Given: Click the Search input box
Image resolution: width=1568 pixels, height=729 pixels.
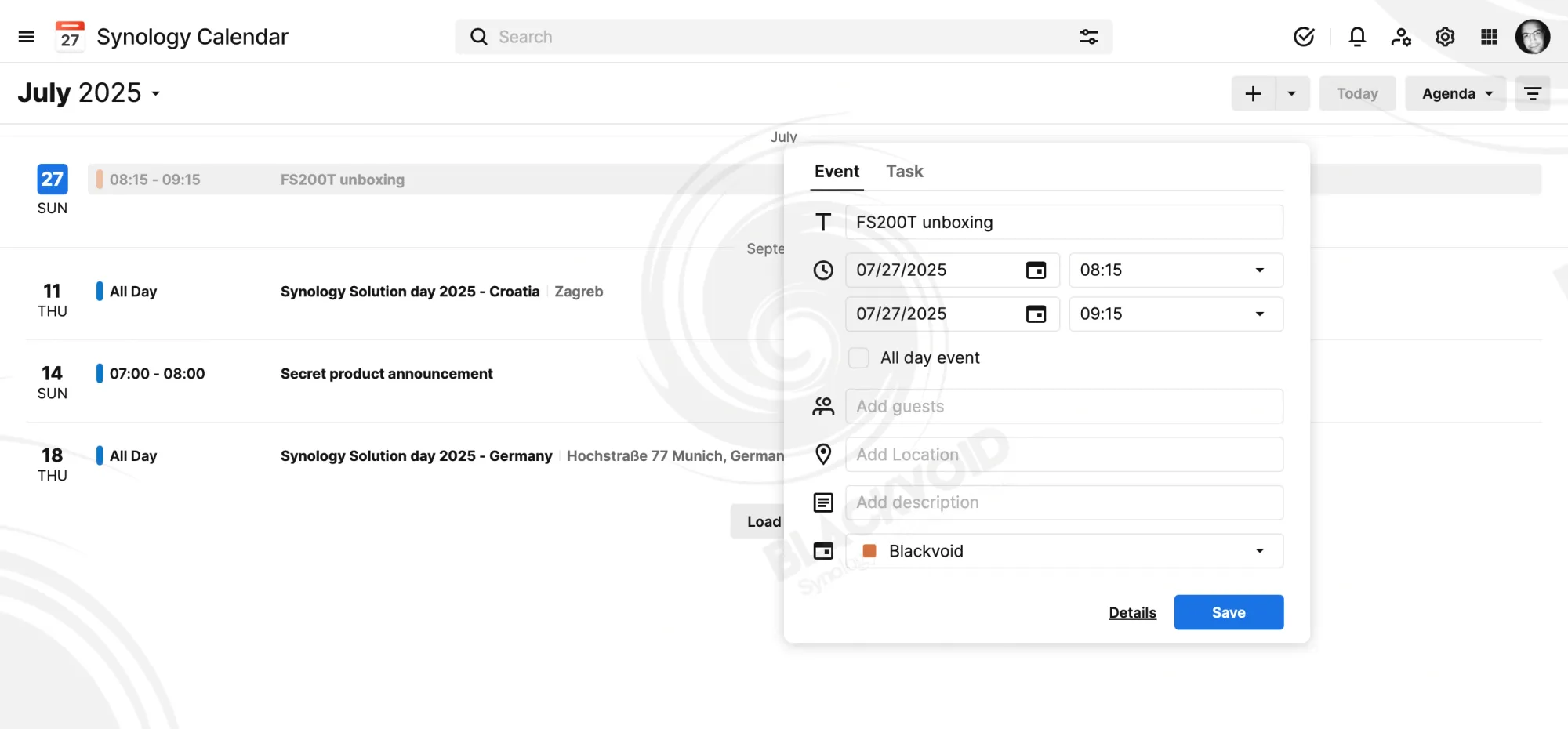Looking at the screenshot, I should click(784, 37).
